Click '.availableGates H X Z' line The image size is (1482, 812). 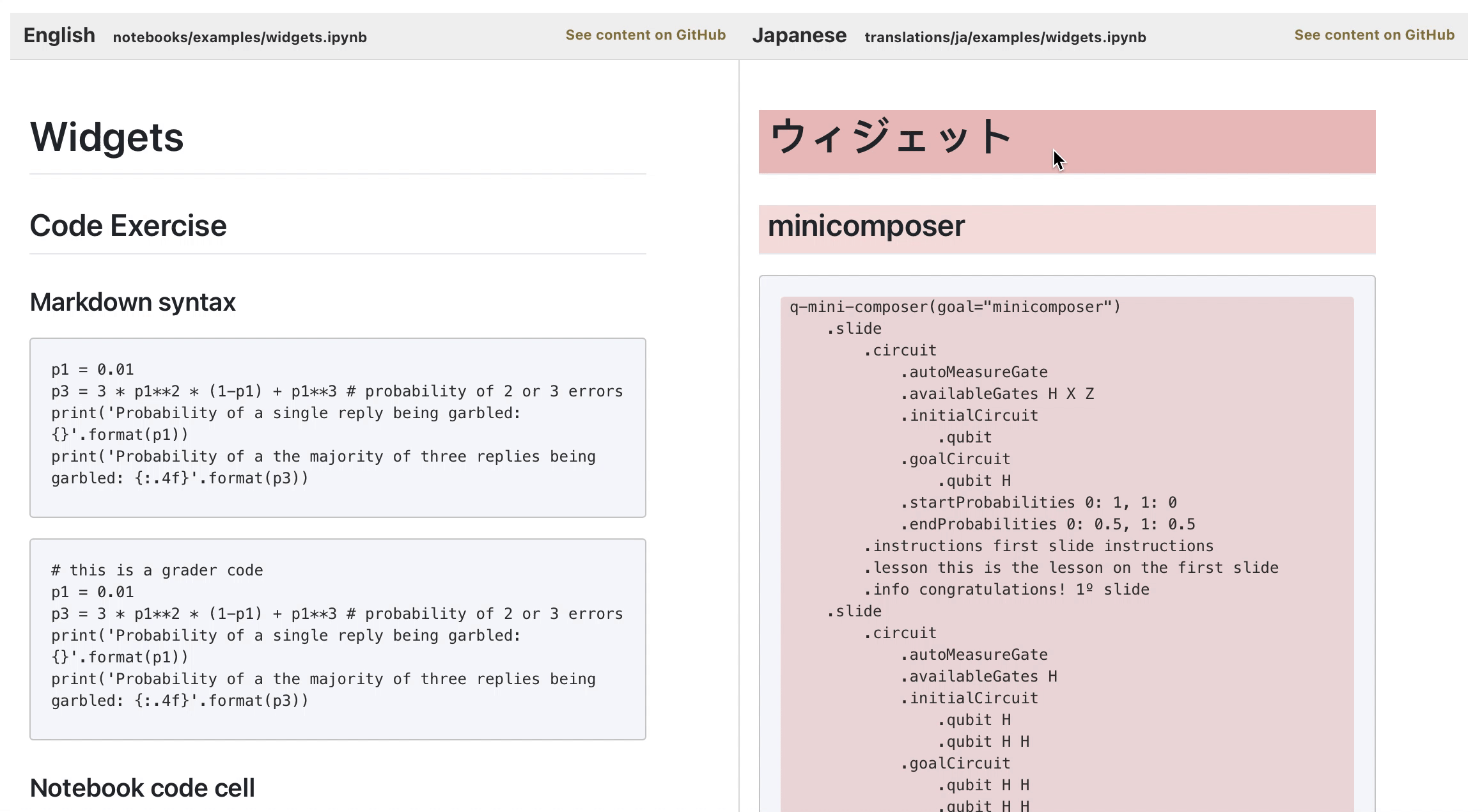[x=997, y=394]
